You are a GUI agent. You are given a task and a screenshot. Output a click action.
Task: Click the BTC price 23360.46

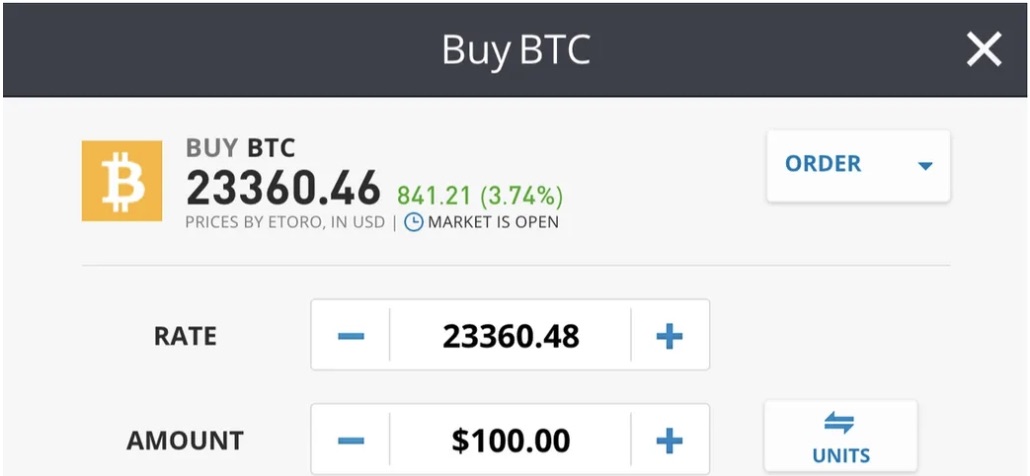283,187
